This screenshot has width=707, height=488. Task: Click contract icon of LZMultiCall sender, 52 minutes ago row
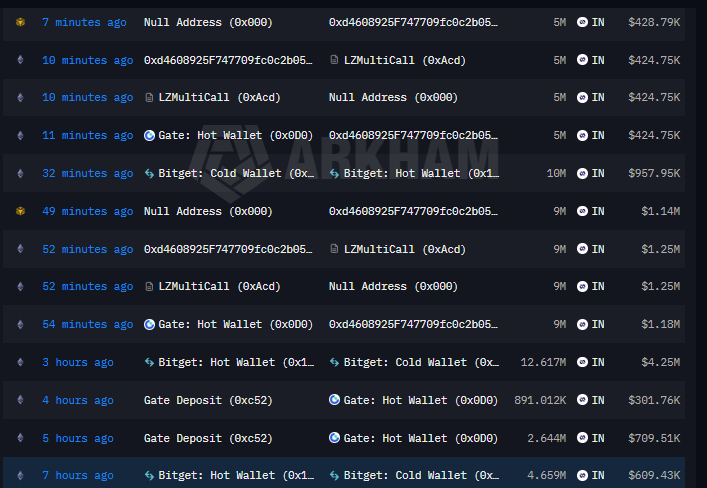tap(149, 286)
